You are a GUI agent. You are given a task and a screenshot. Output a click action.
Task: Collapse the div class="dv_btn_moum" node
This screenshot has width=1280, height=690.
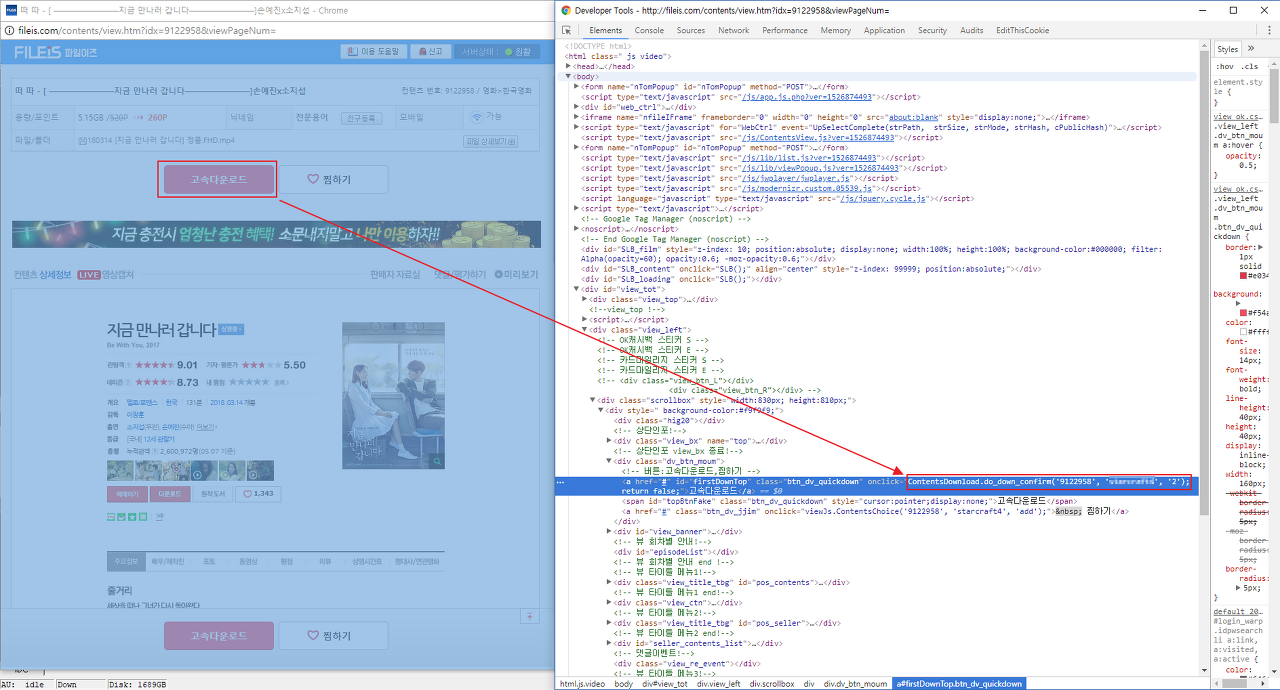coord(609,460)
